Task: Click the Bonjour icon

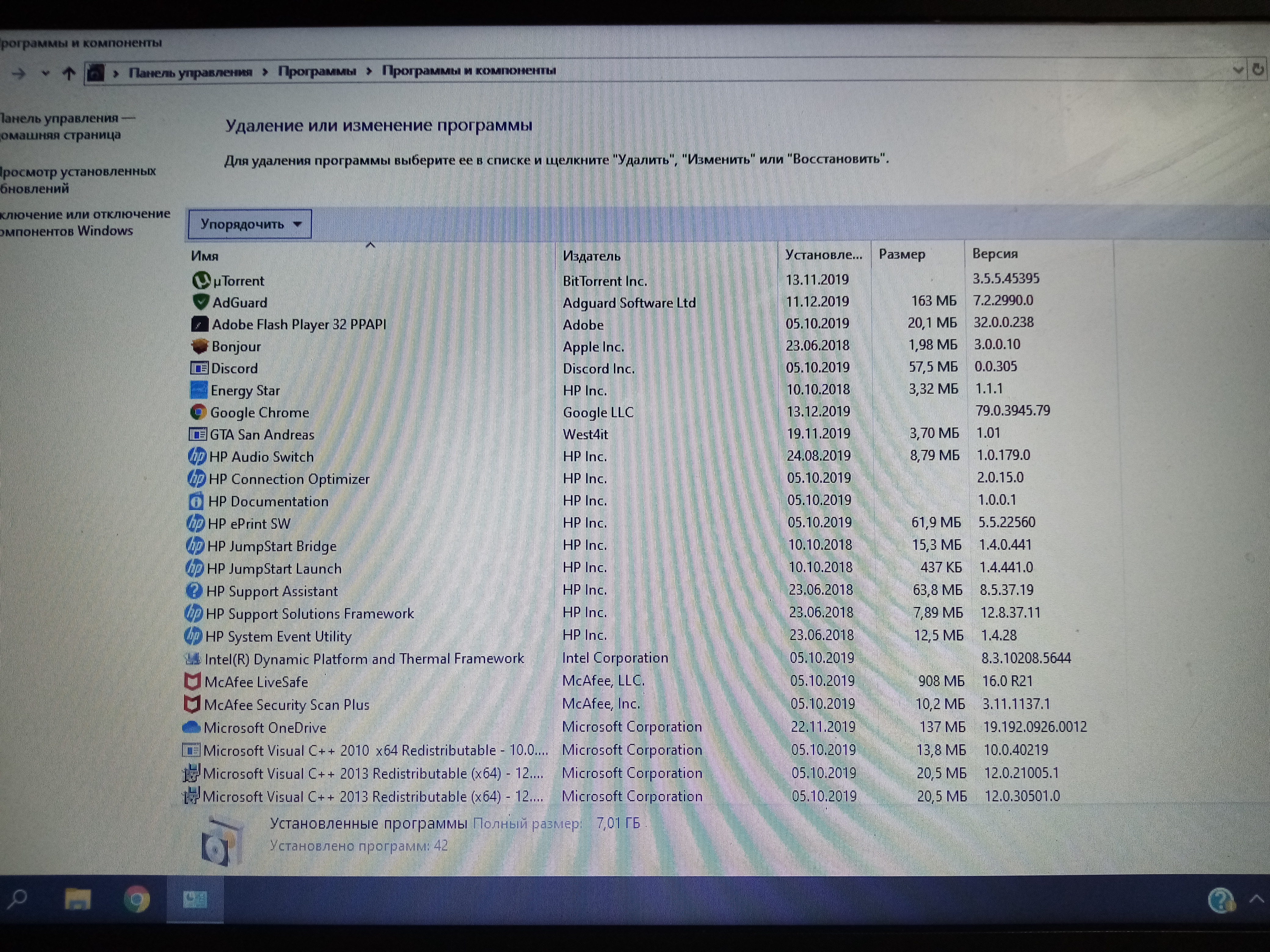Action: [199, 346]
